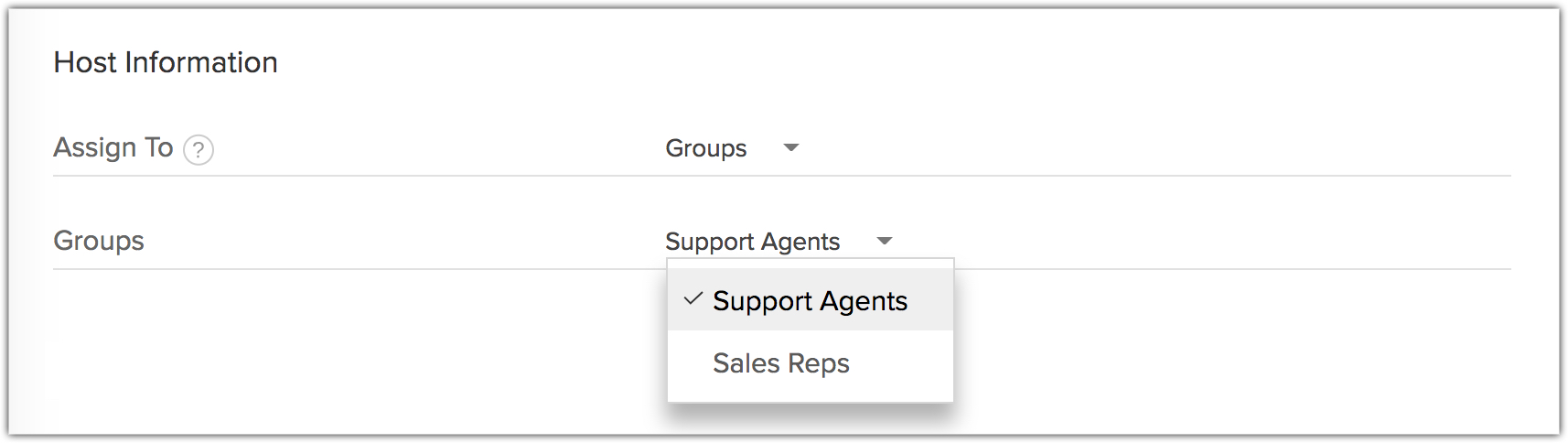Click blank space right of Assign To dropdown
This screenshot has width=1568, height=443.
[1144, 147]
